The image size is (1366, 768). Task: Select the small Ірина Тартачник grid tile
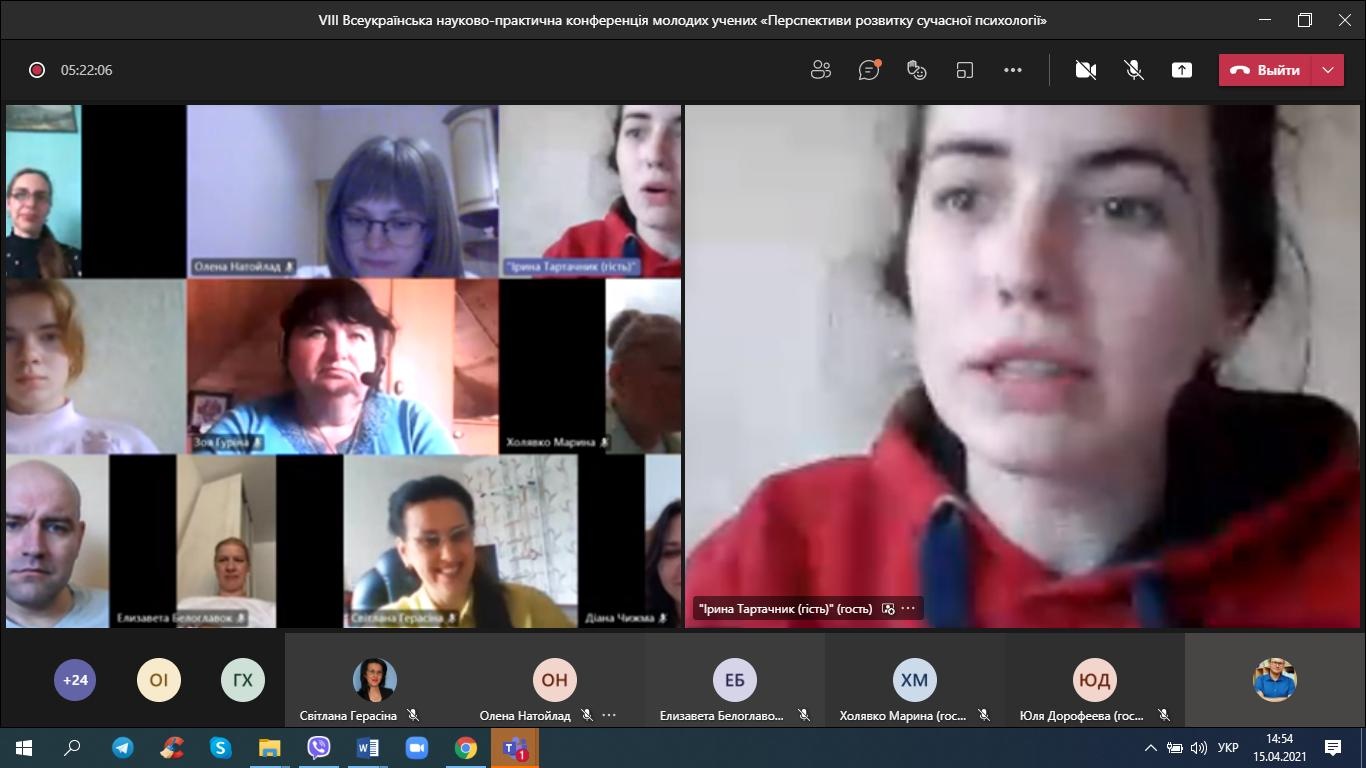(590, 191)
